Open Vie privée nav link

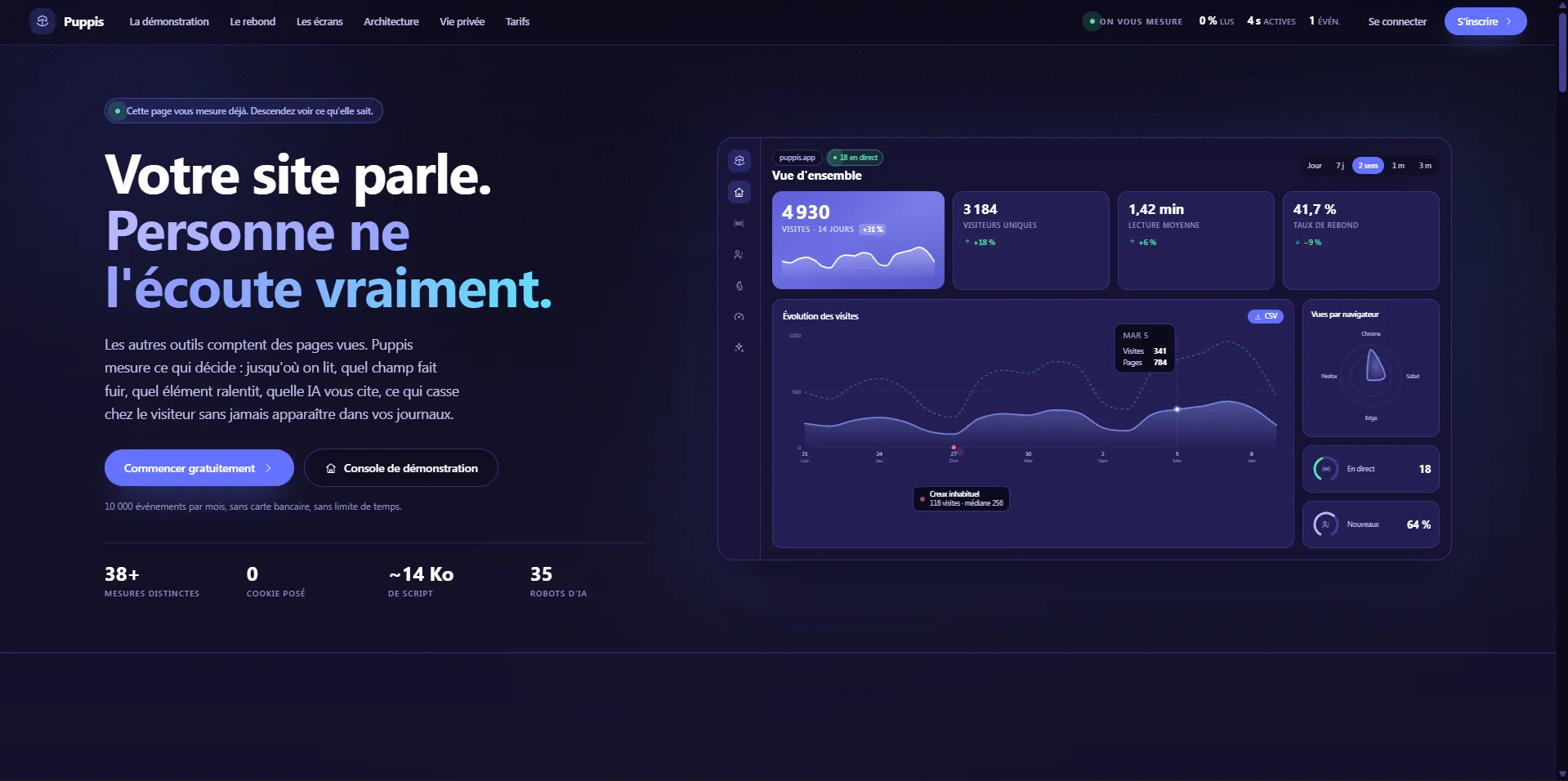(x=462, y=22)
